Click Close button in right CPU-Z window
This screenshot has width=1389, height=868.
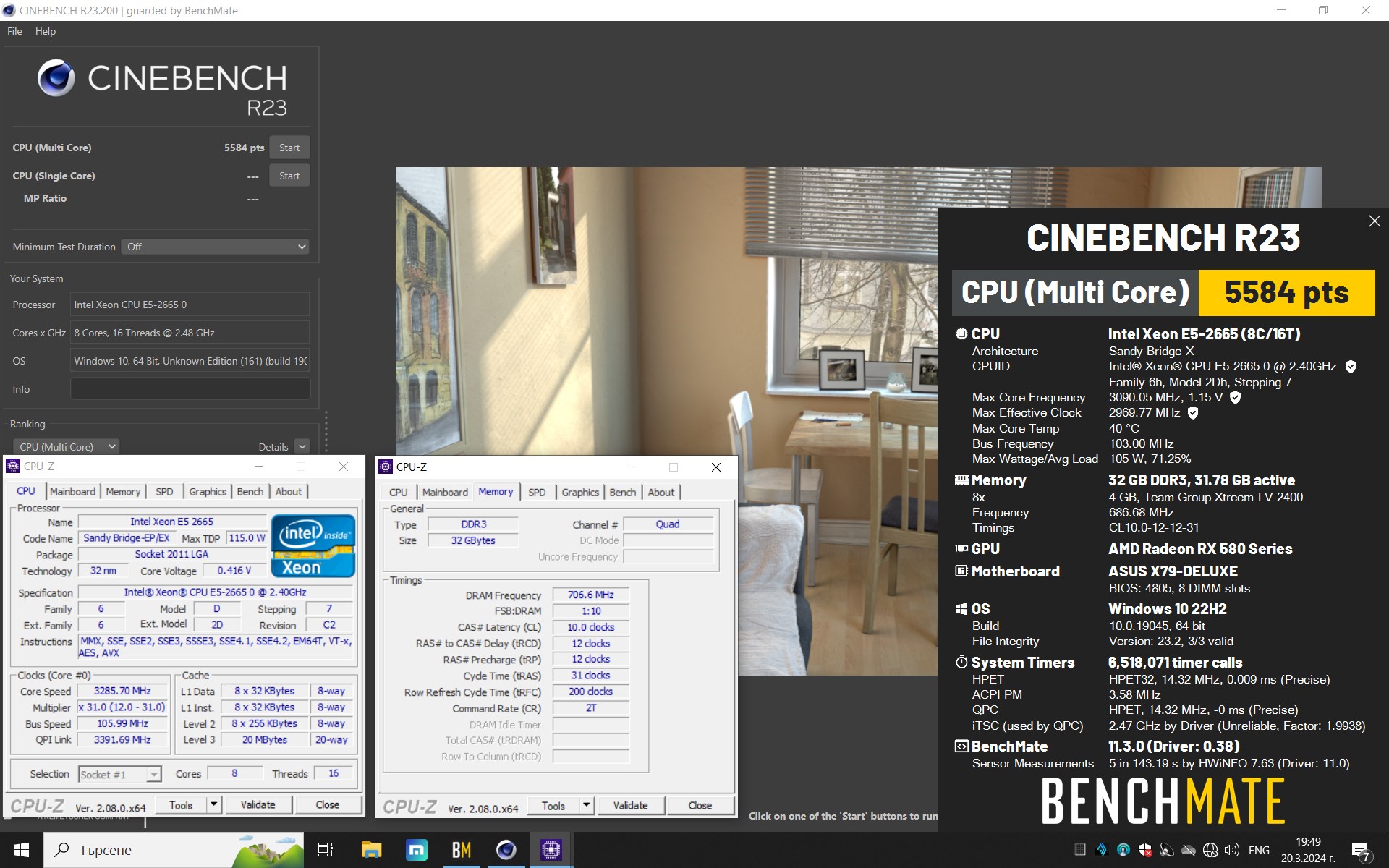700,805
